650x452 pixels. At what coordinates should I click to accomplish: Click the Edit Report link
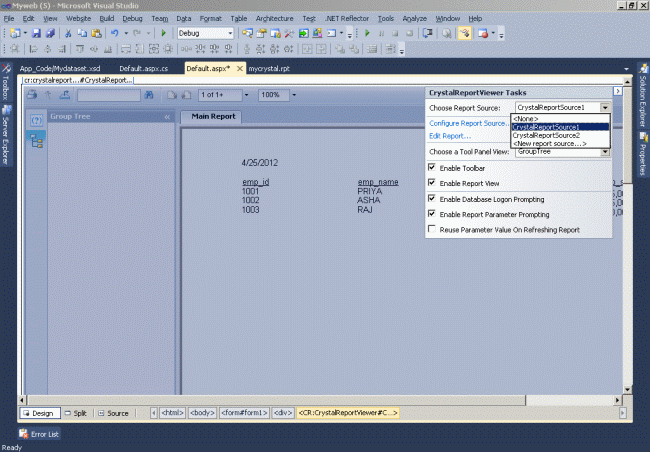449,136
